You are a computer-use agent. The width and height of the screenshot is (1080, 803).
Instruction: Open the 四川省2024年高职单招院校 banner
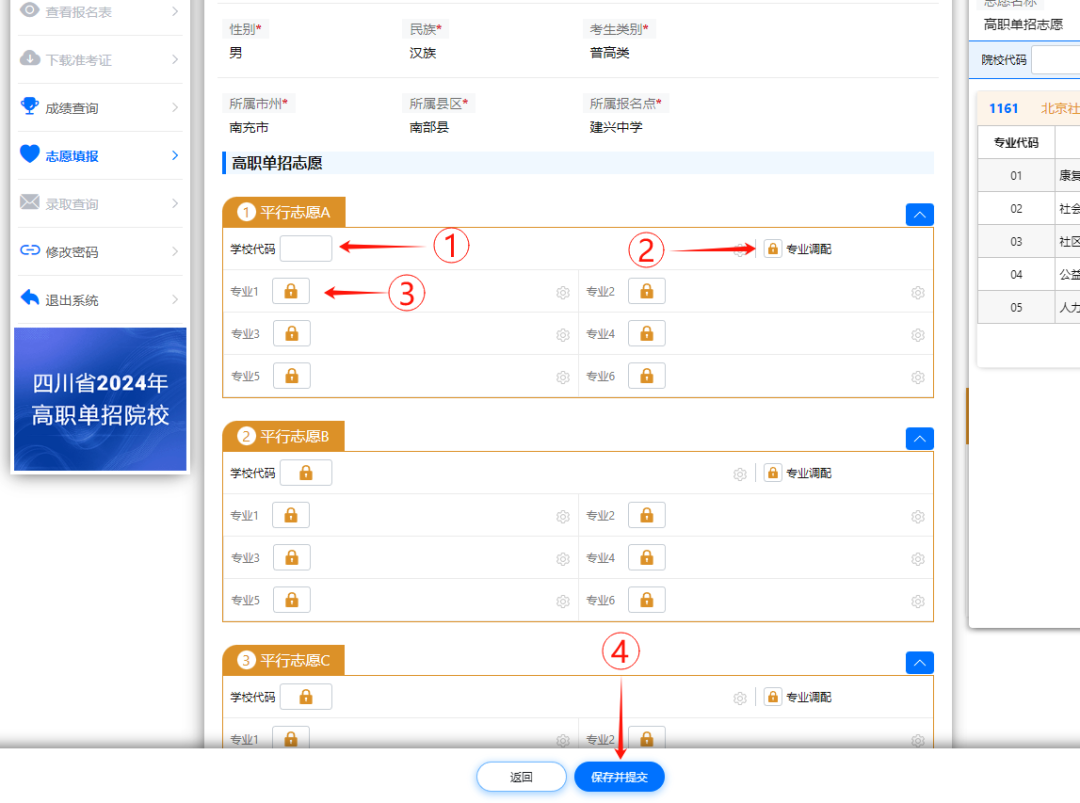click(100, 399)
